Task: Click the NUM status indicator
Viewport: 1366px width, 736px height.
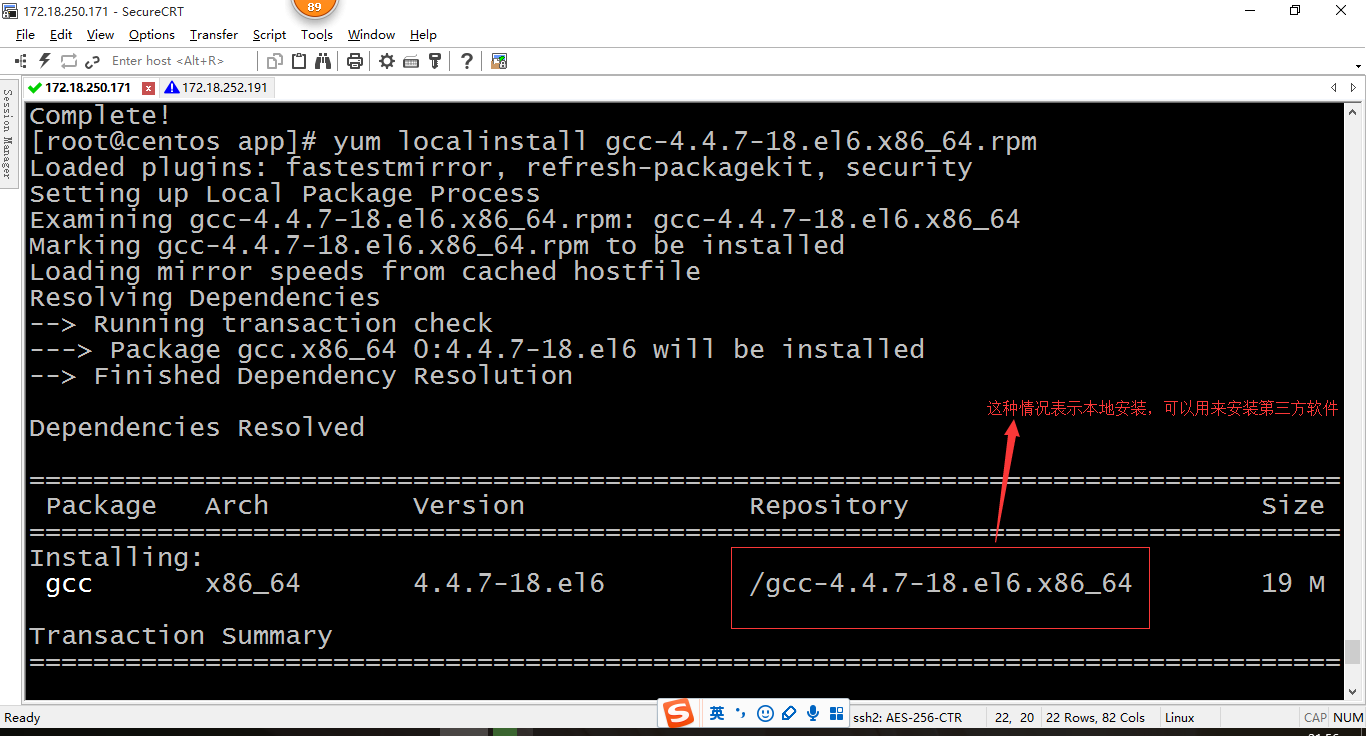Action: pos(1348,717)
